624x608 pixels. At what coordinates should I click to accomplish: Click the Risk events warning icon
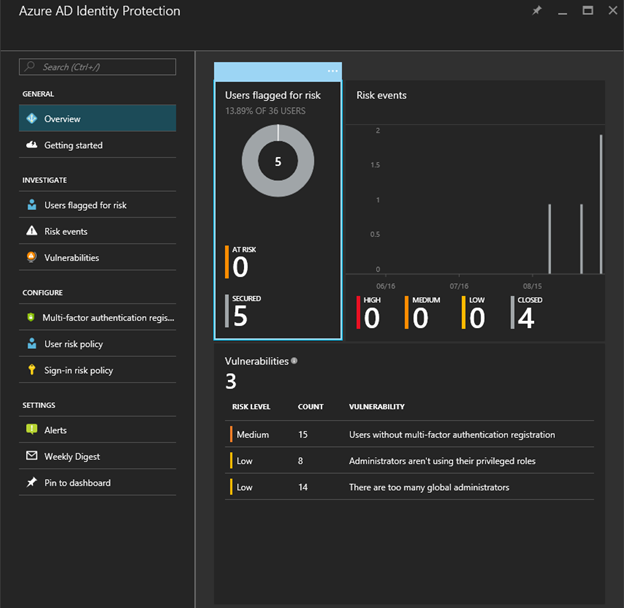[x=30, y=231]
